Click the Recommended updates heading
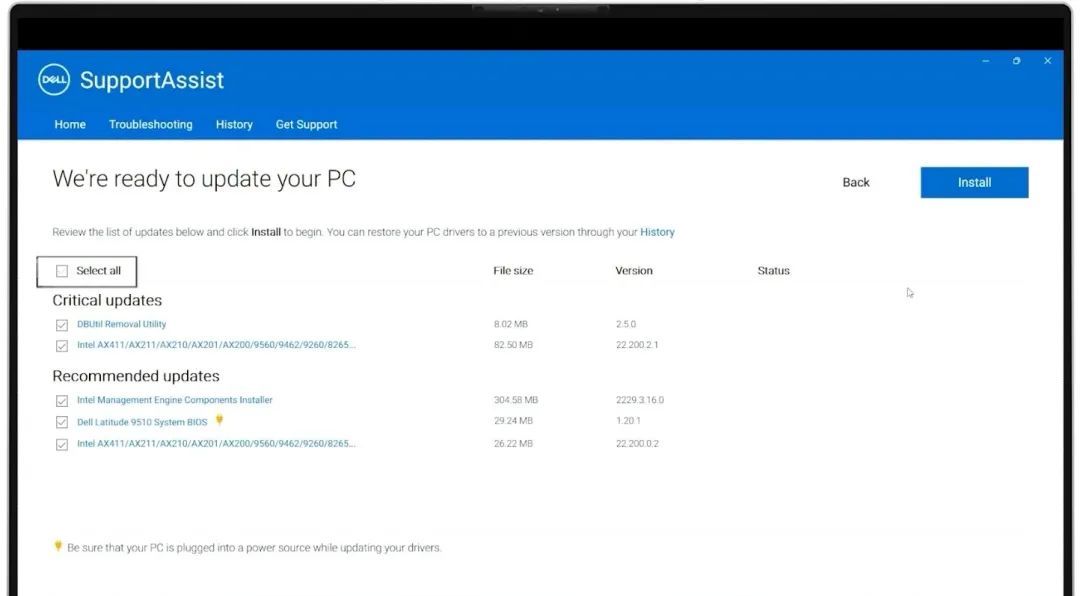Viewport: 1080px width, 596px height. coord(136,376)
